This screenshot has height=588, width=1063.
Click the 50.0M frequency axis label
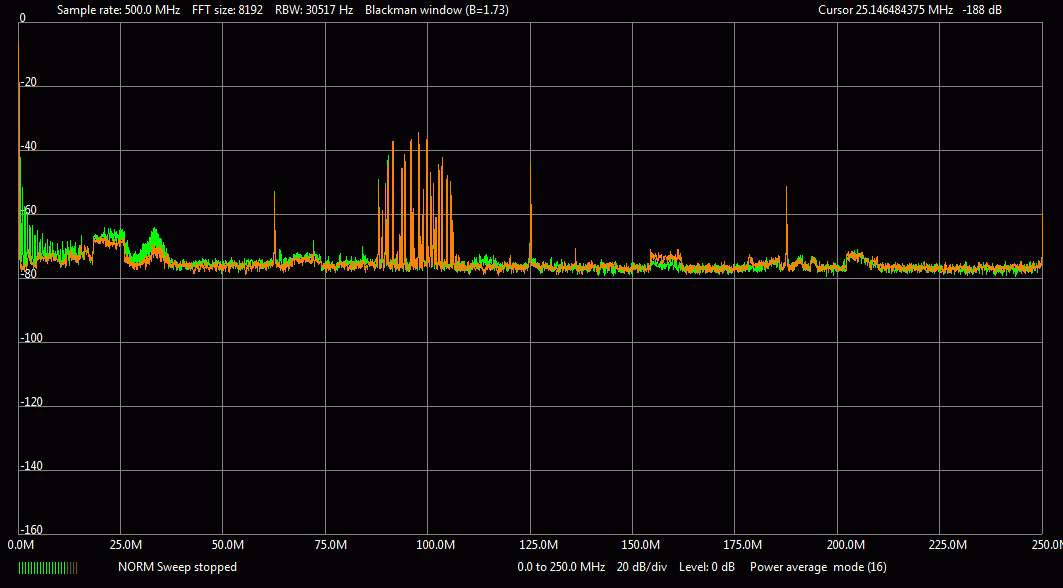(x=228, y=545)
